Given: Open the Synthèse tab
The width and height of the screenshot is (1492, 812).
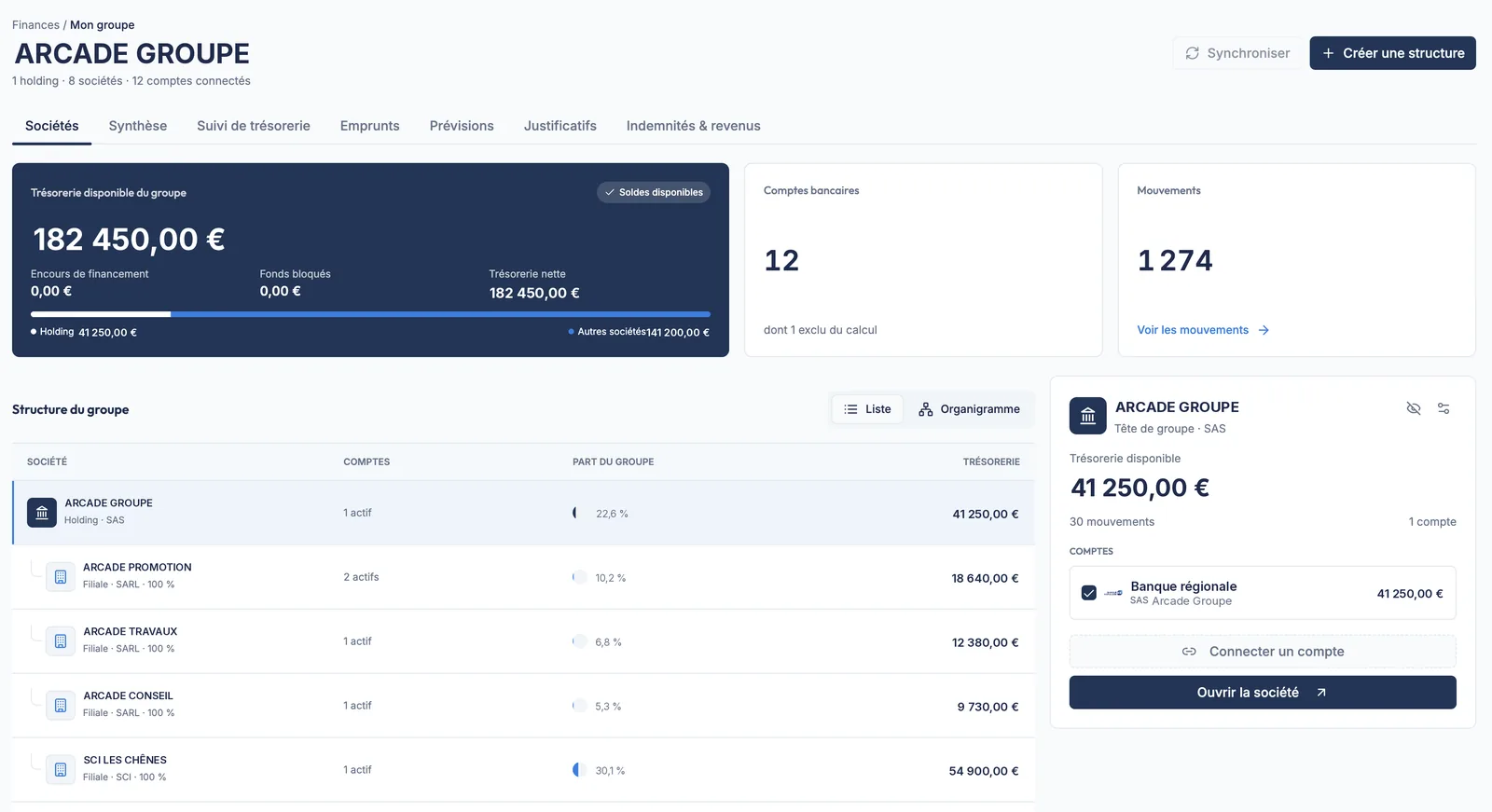Looking at the screenshot, I should point(138,126).
